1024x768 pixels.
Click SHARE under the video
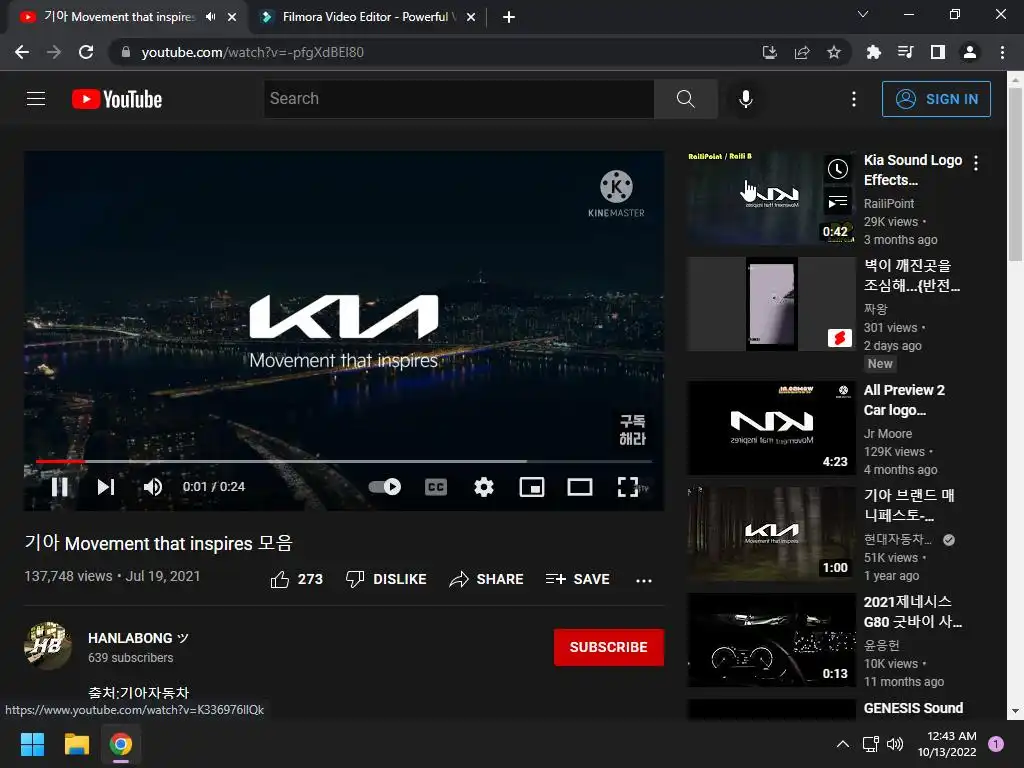click(487, 579)
